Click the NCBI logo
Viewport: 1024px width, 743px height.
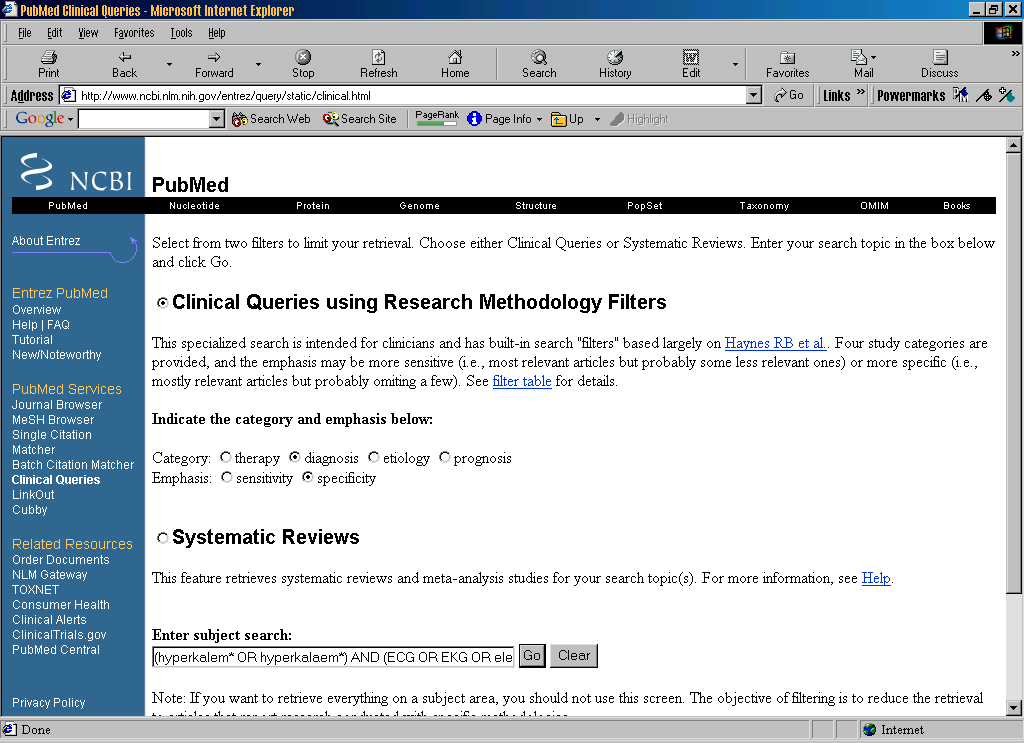(x=76, y=172)
